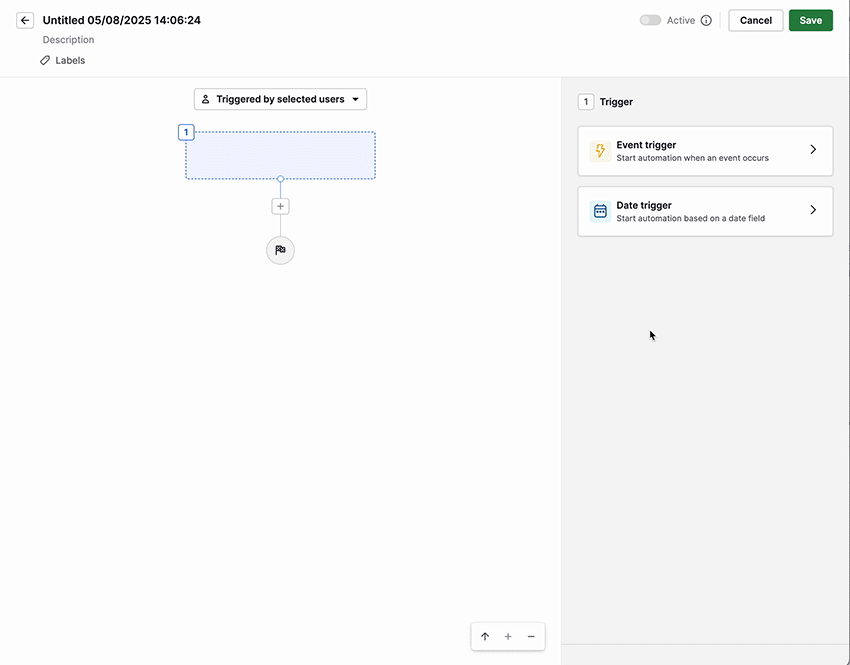Select the empty trigger placeholder block
The width and height of the screenshot is (850, 665).
(280, 154)
